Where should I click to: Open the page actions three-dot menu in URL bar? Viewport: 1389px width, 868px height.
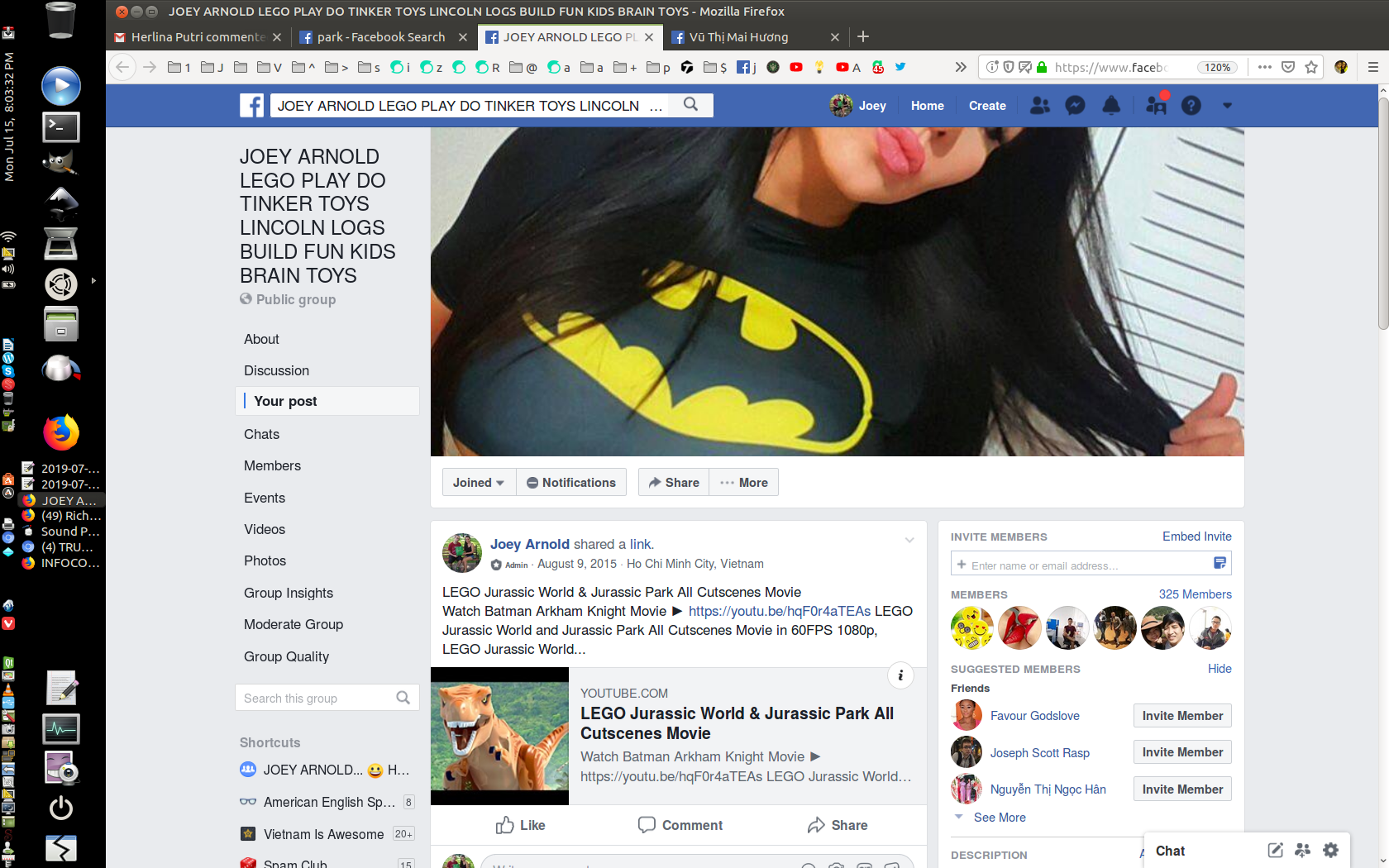[1264, 67]
